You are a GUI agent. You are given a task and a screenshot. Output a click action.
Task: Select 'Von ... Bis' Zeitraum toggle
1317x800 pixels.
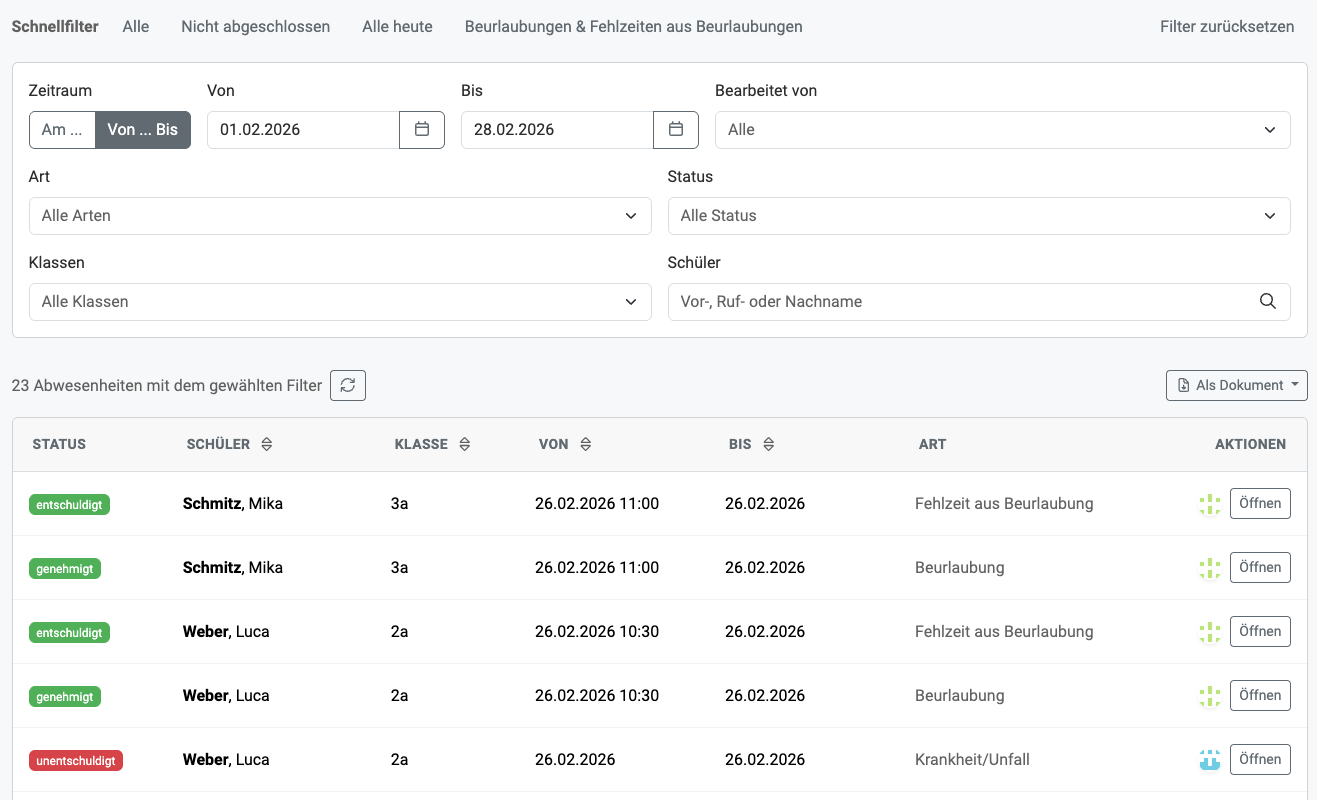142,130
